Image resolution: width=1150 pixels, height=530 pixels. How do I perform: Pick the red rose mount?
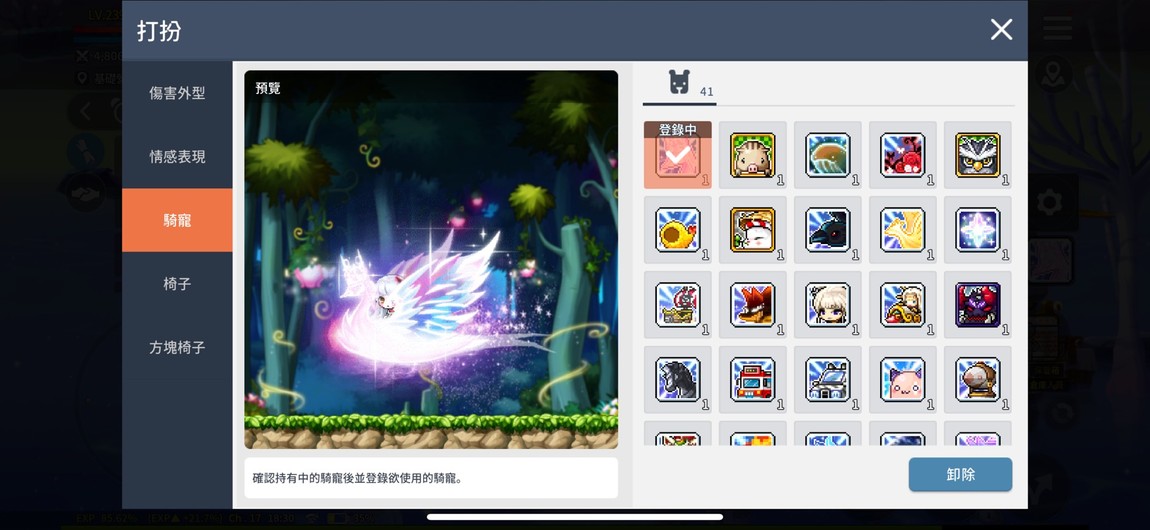[903, 155]
